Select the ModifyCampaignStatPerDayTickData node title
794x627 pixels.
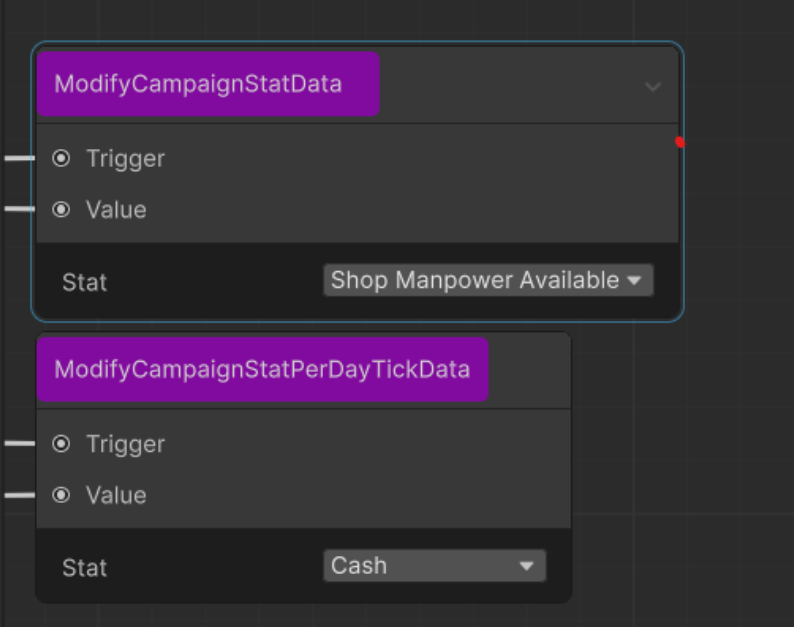tap(262, 370)
